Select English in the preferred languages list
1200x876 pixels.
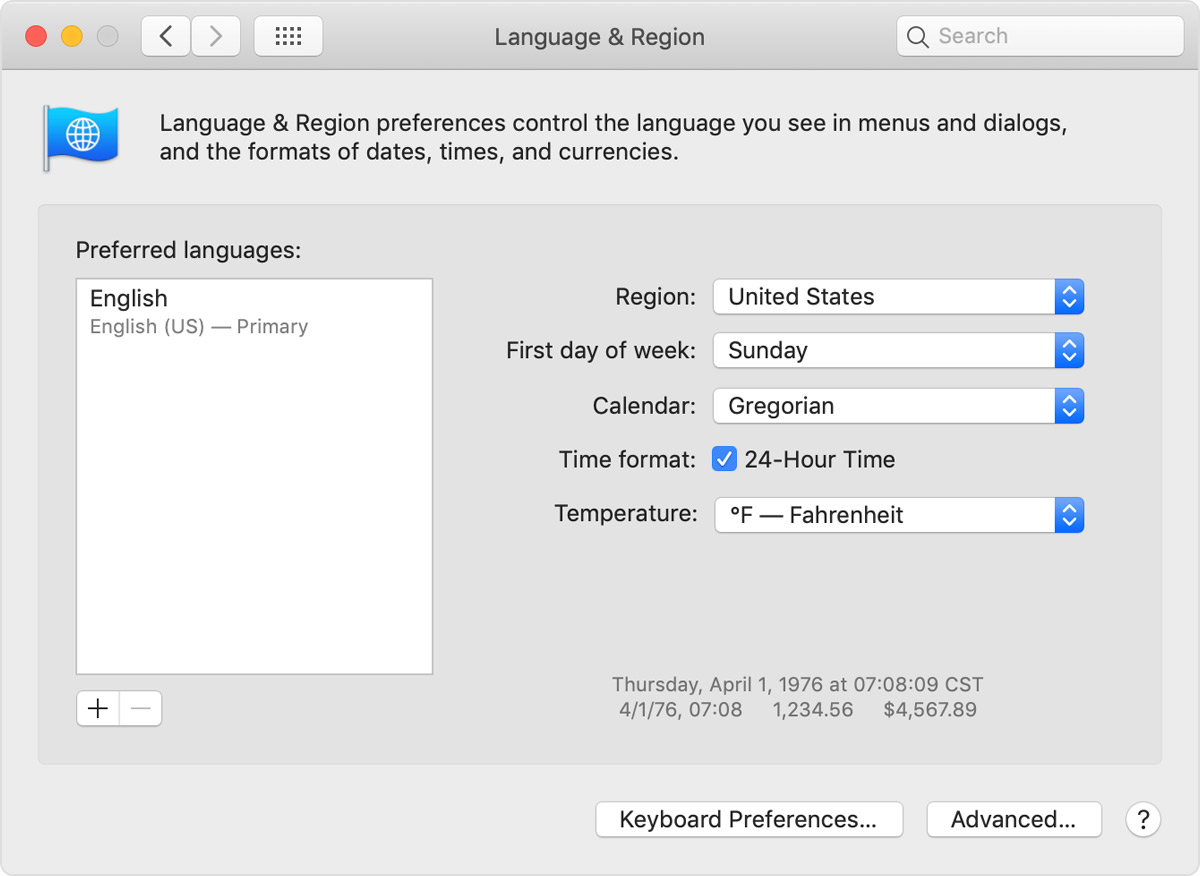point(254,312)
